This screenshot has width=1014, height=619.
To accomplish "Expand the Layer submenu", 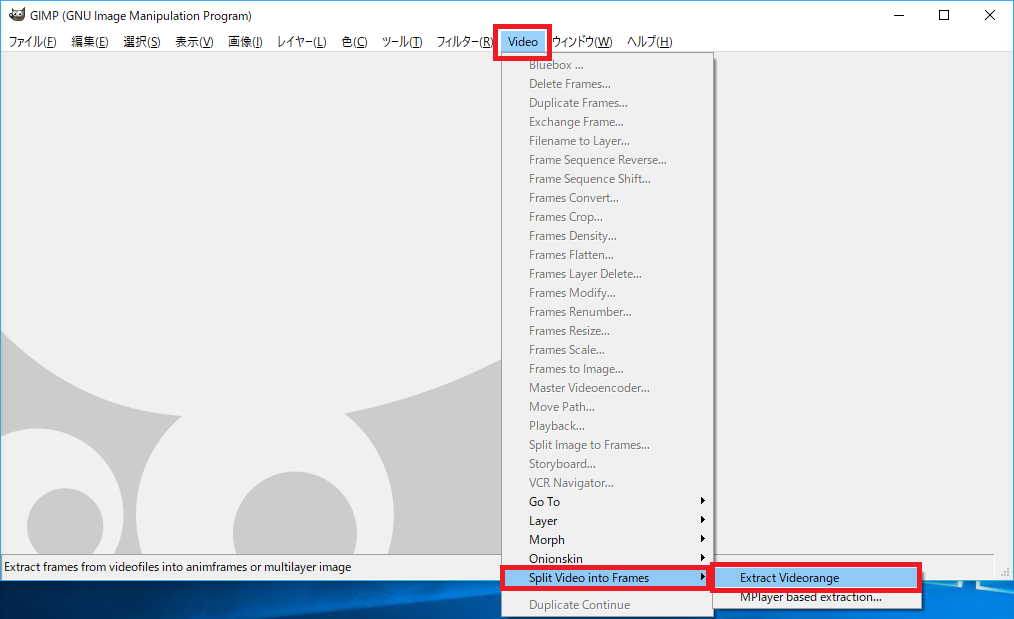I will [607, 521].
